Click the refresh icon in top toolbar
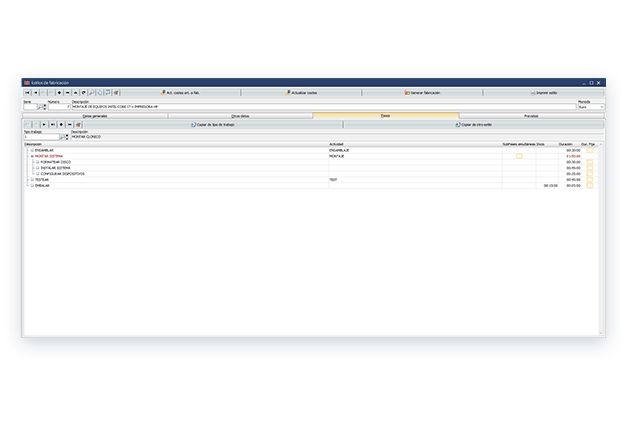This screenshot has width=640, height=425. coord(83,92)
